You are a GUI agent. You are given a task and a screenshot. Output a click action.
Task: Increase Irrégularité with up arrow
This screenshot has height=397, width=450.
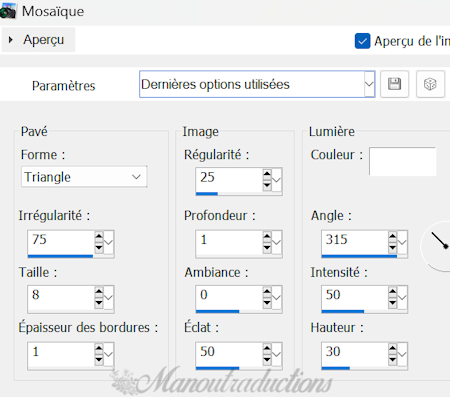[99, 236]
